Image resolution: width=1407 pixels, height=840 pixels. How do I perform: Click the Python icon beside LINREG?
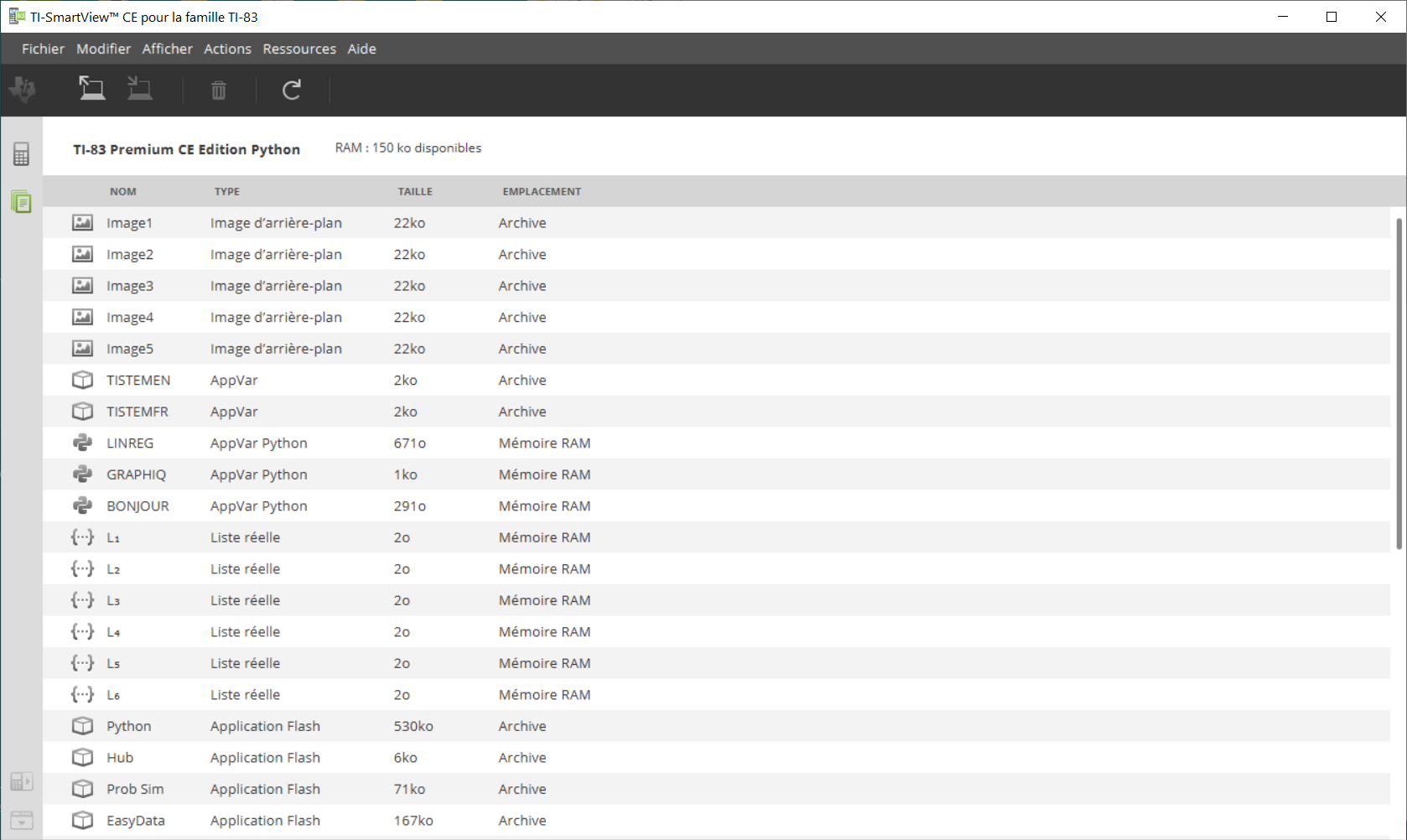coord(82,443)
